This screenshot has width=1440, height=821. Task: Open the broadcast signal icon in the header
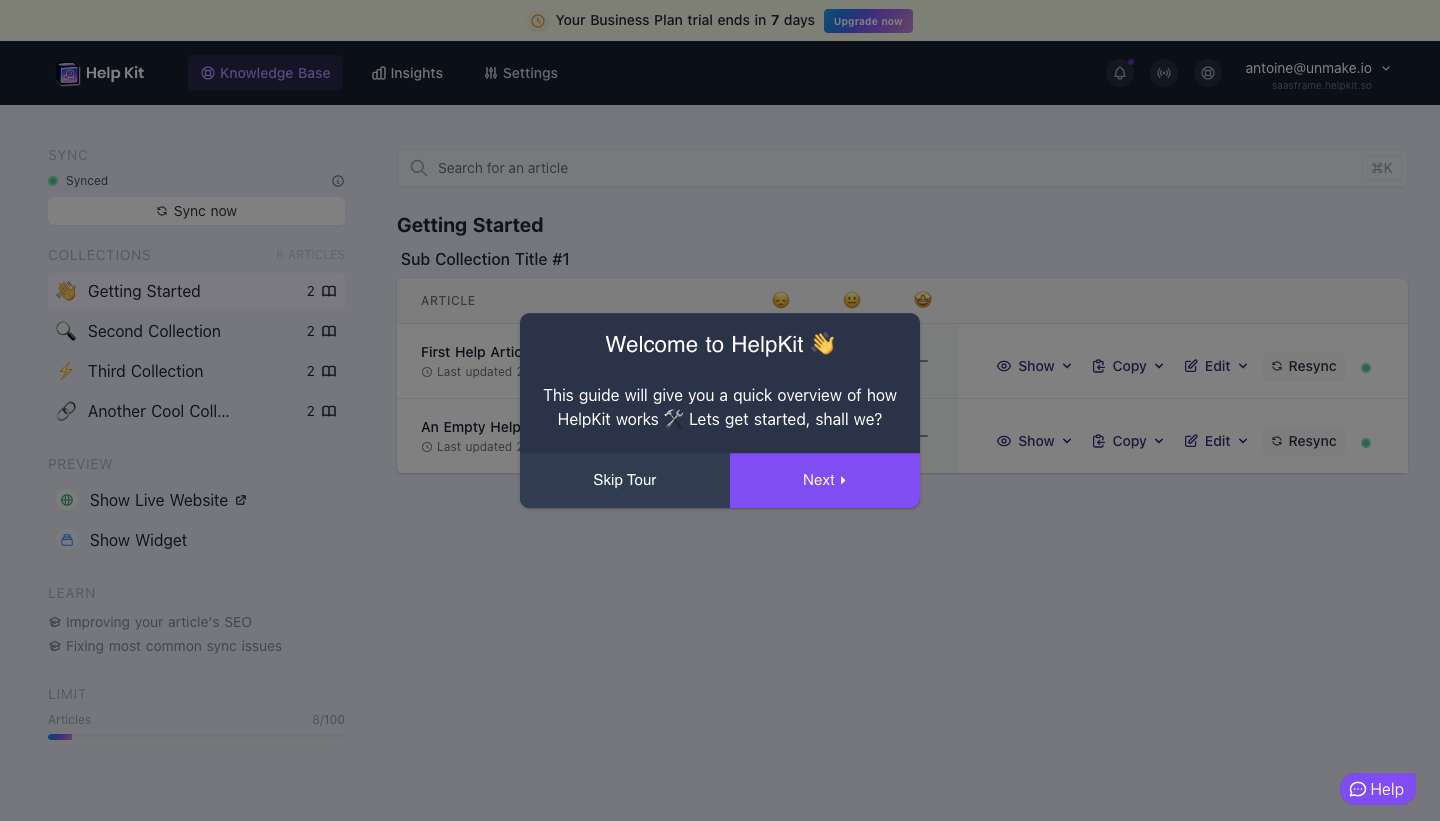coord(1164,73)
